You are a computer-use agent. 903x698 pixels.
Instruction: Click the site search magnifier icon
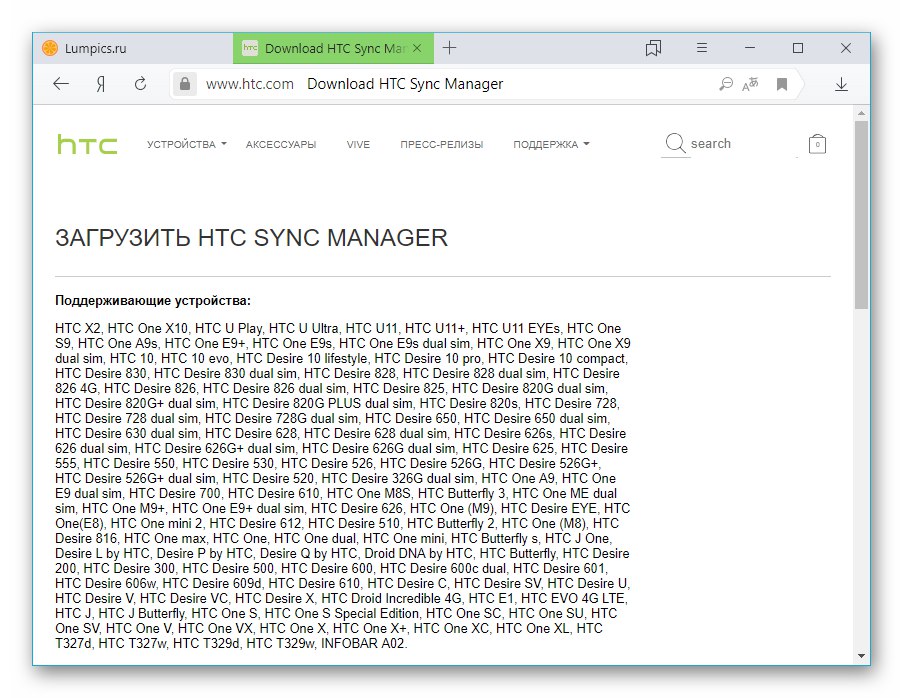(675, 143)
